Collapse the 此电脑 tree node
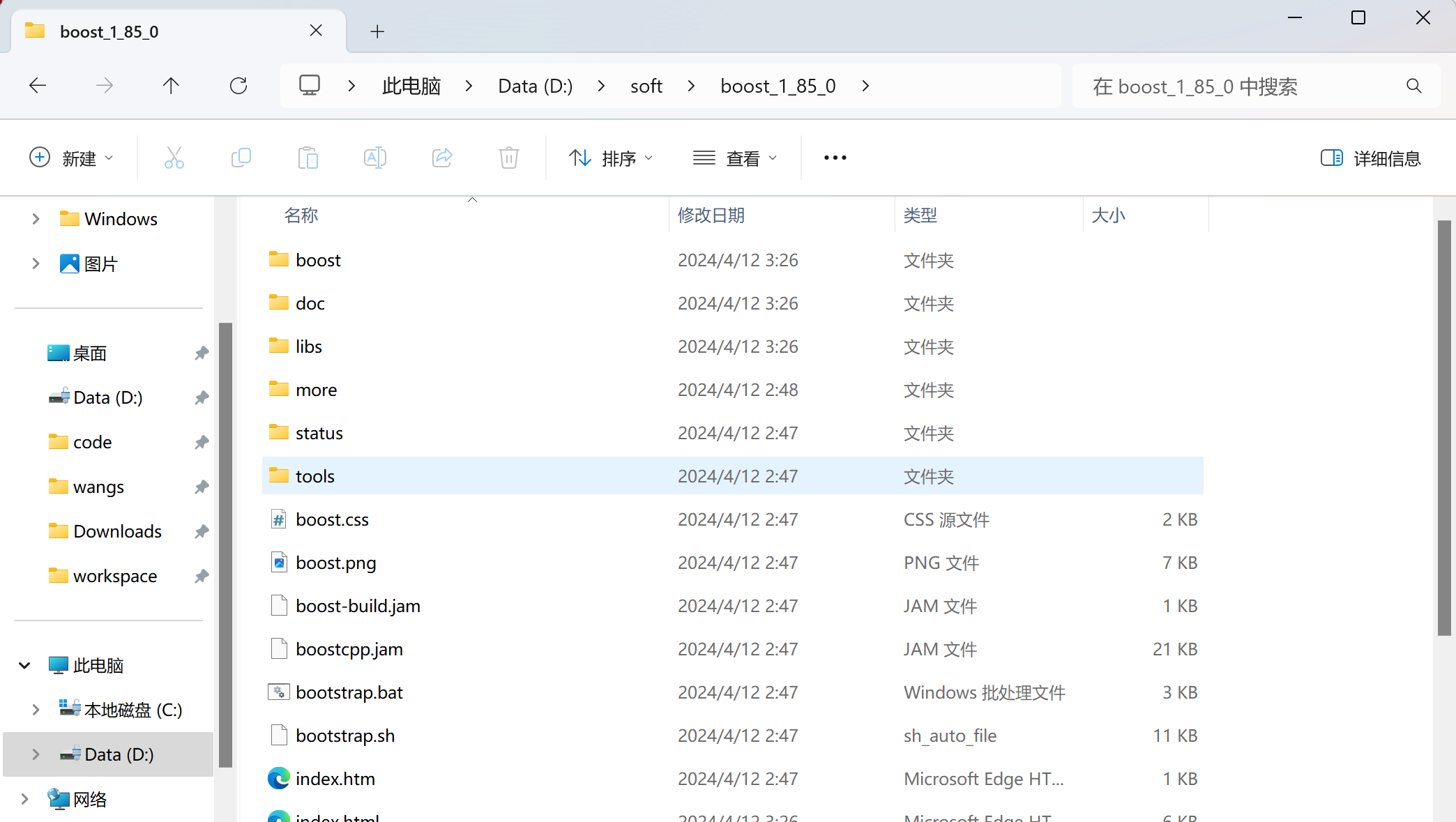This screenshot has height=822, width=1456. tap(24, 665)
